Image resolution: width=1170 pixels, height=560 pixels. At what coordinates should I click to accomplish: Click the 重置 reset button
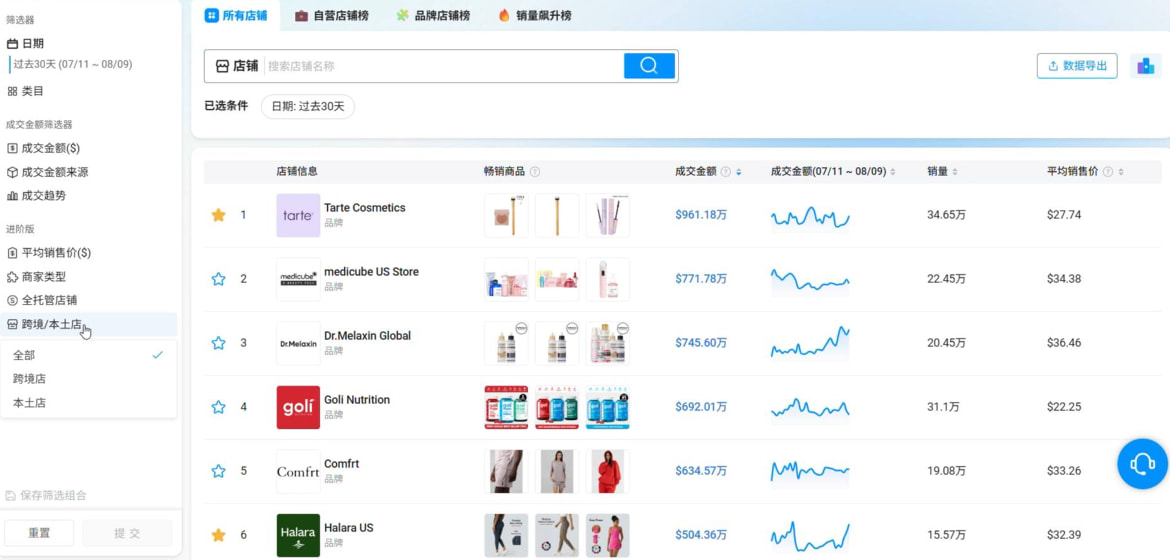coord(39,533)
